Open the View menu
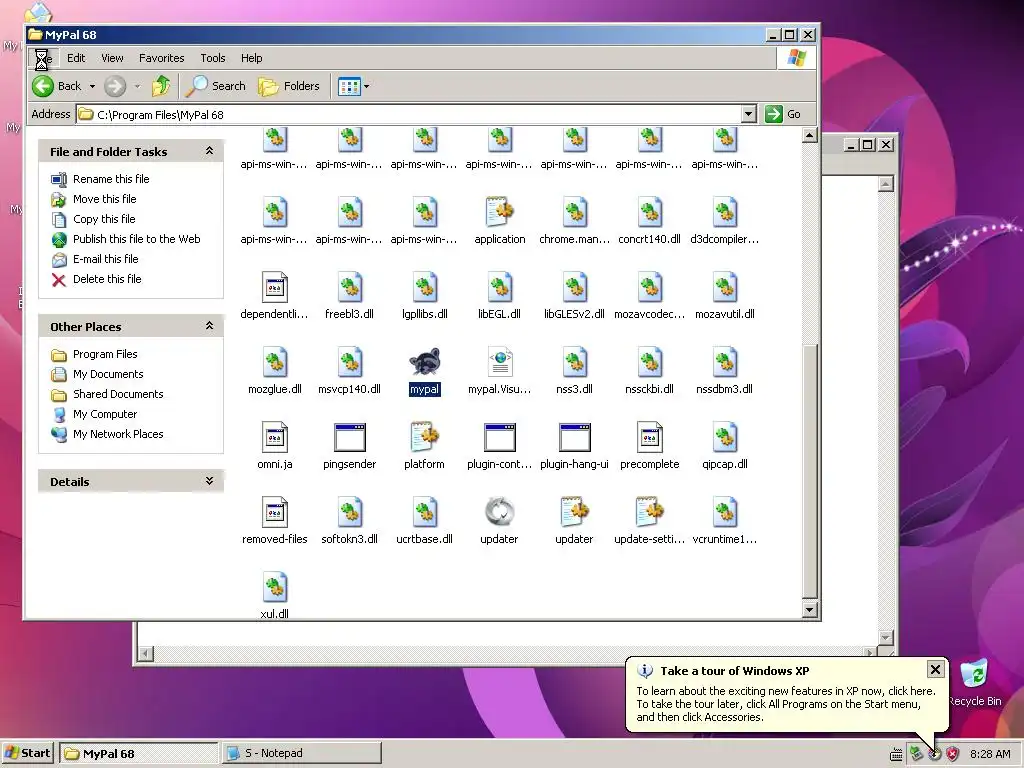Image resolution: width=1024 pixels, height=768 pixels. click(x=112, y=58)
